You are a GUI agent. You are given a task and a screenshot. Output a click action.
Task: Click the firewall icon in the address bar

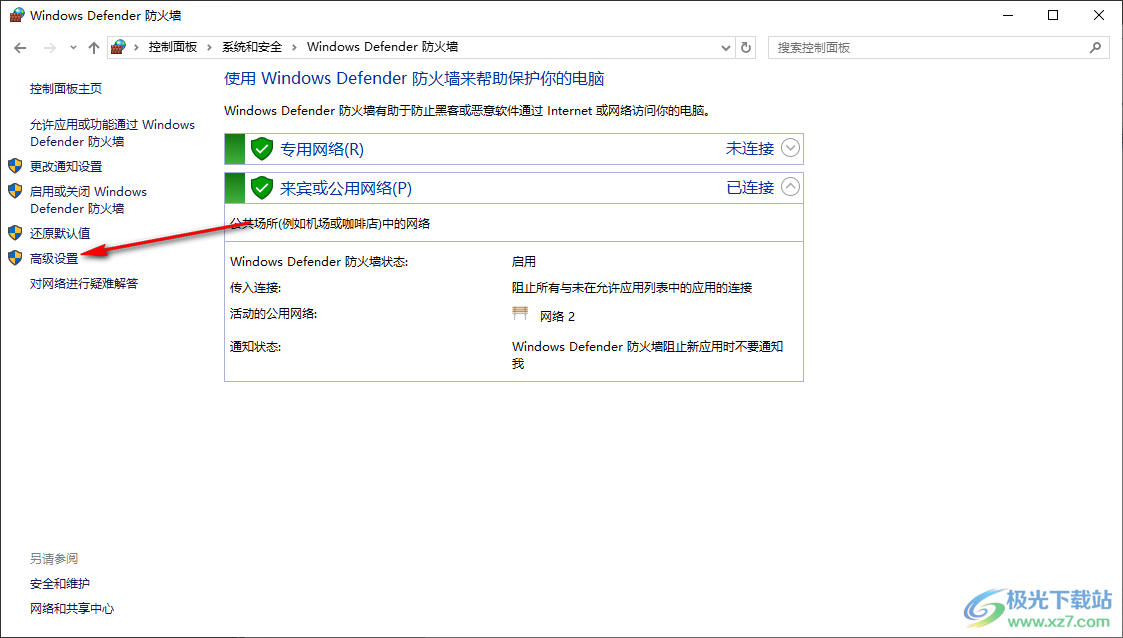coord(119,47)
